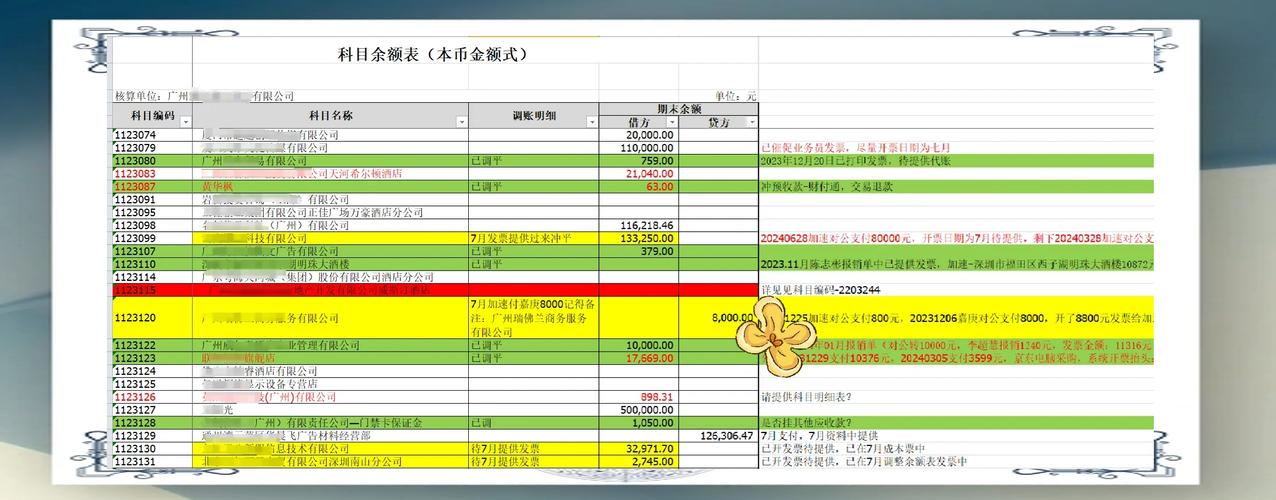1276x500 pixels.
Task: Select account code cell 1123127
Action: (x=152, y=410)
